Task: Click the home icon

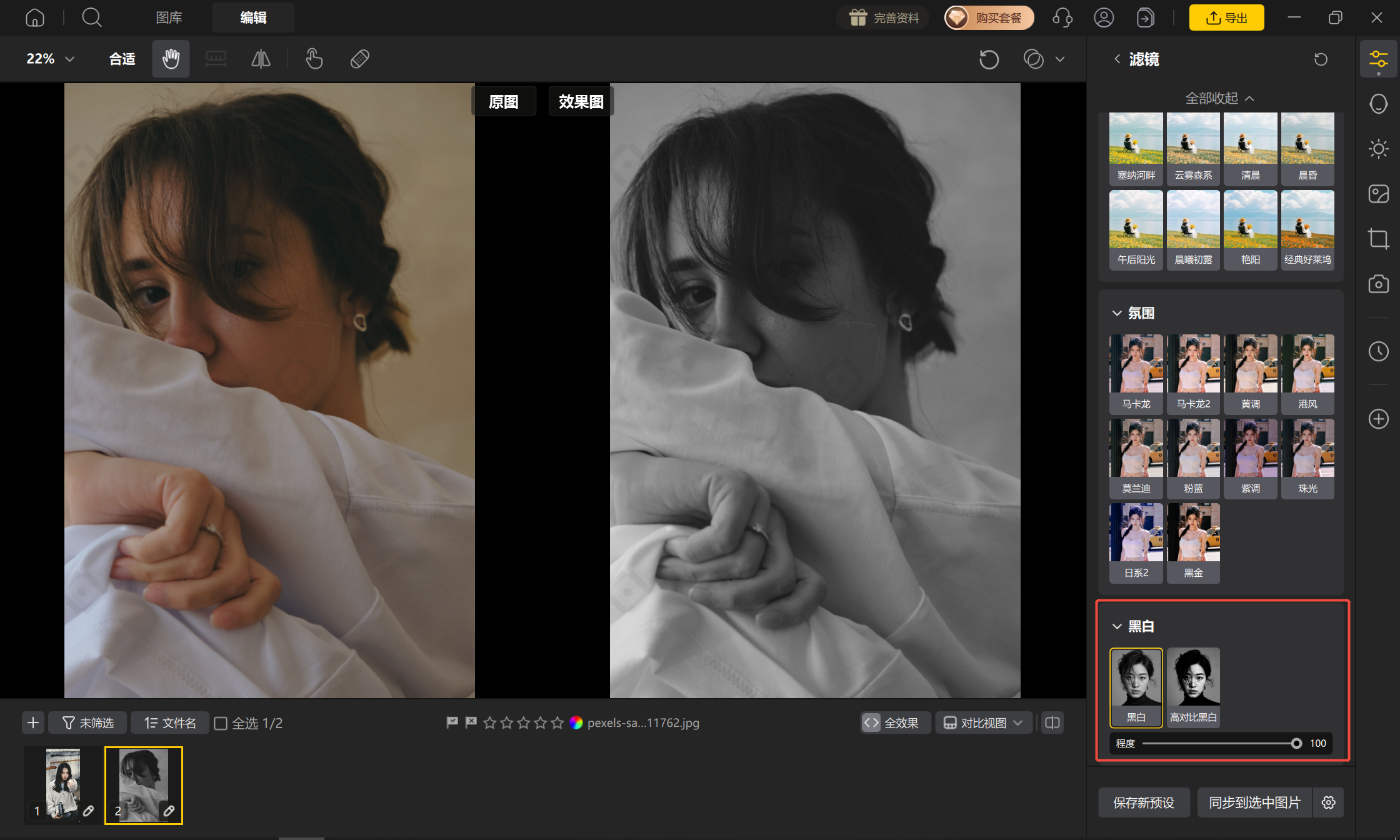Action: pyautogui.click(x=35, y=17)
